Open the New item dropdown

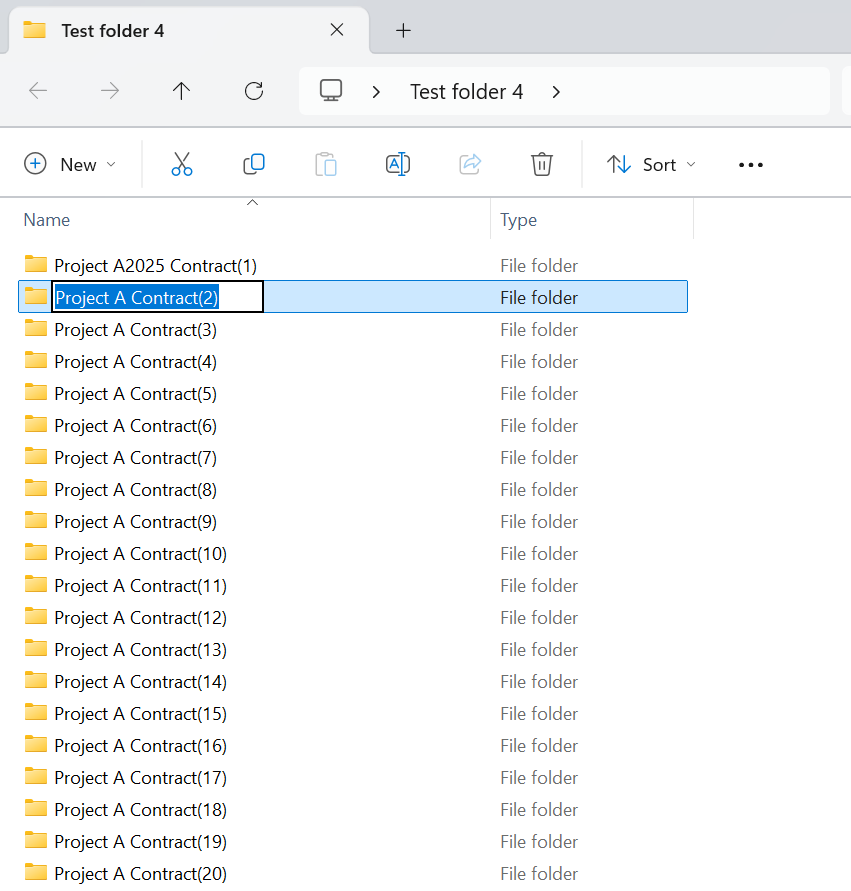coord(70,164)
